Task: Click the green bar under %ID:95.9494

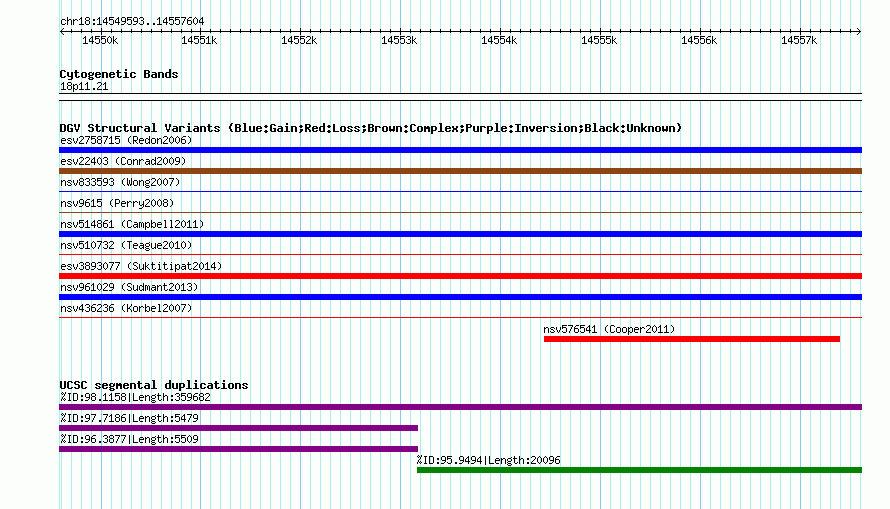Action: point(640,470)
